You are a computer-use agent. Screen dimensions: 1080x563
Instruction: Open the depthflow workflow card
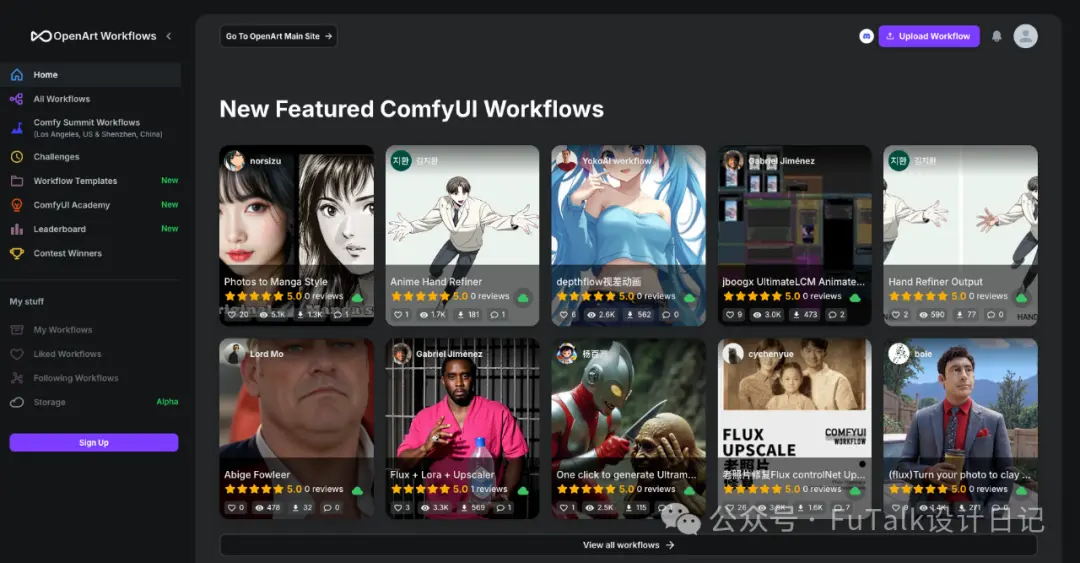pos(628,235)
